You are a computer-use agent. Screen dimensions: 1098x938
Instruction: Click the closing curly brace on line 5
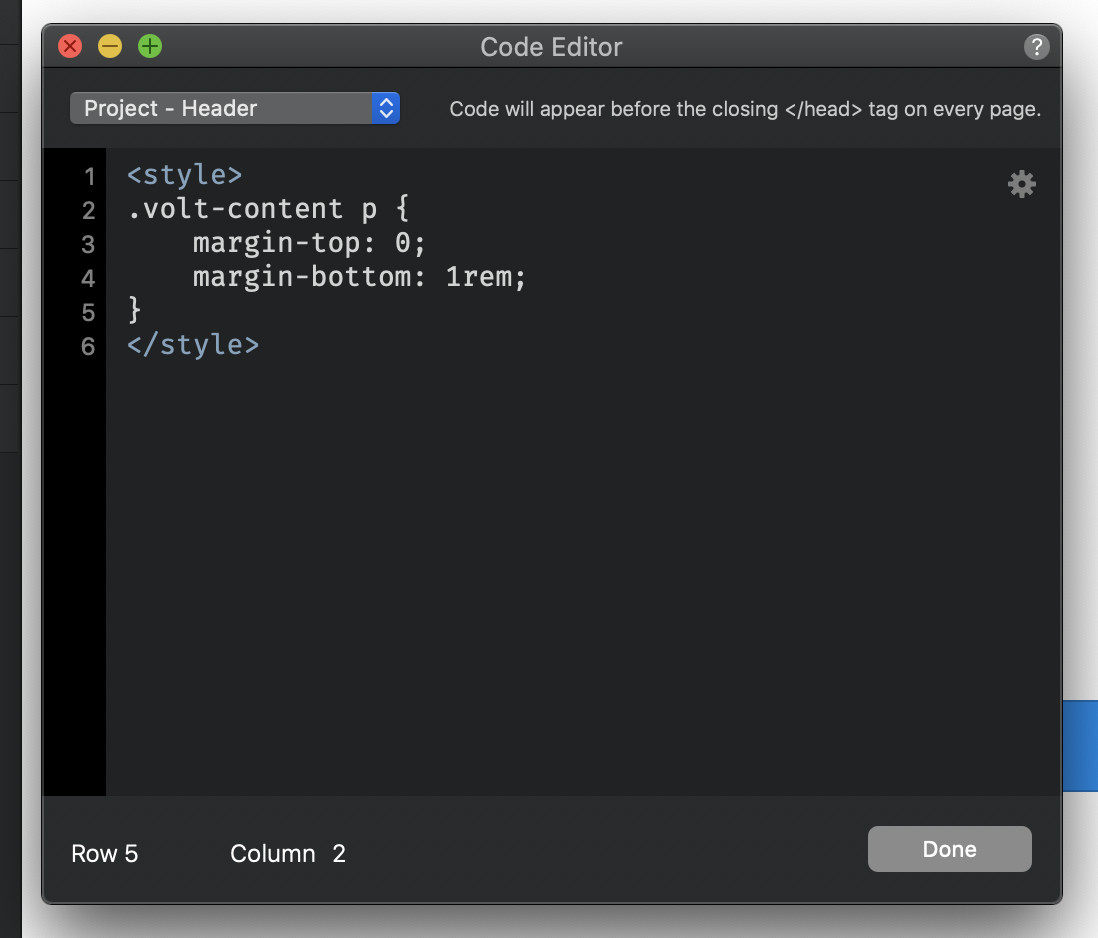coord(135,311)
